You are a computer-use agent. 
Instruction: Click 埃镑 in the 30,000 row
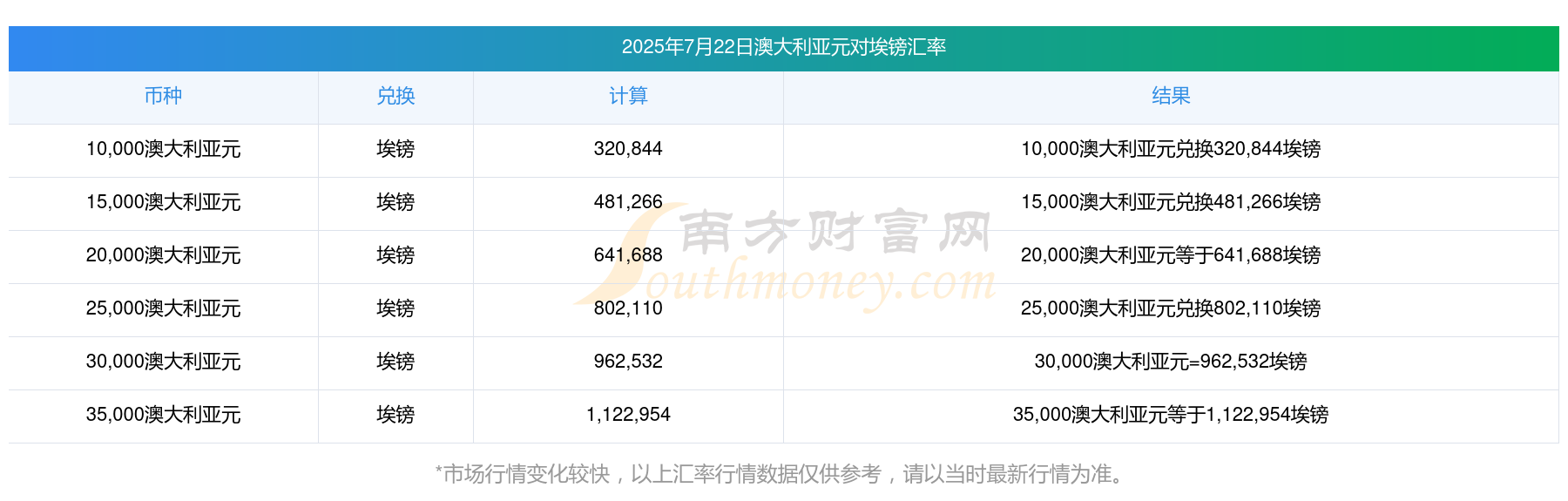tap(395, 362)
